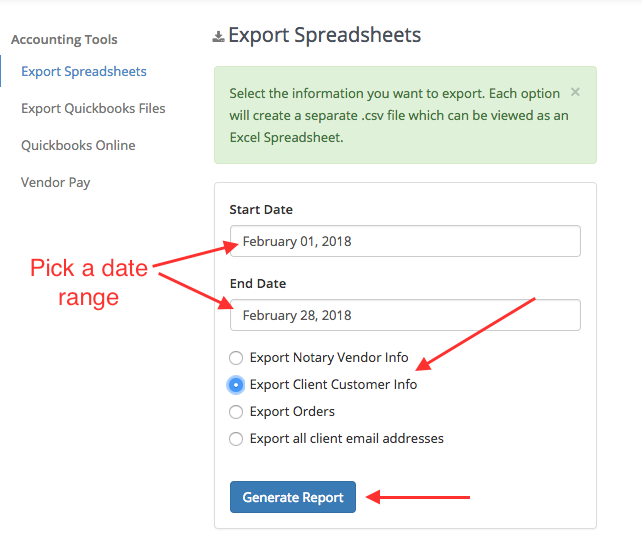This screenshot has height=546, width=642.
Task: Select Export Client Customer Info radio button
Action: click(236, 385)
